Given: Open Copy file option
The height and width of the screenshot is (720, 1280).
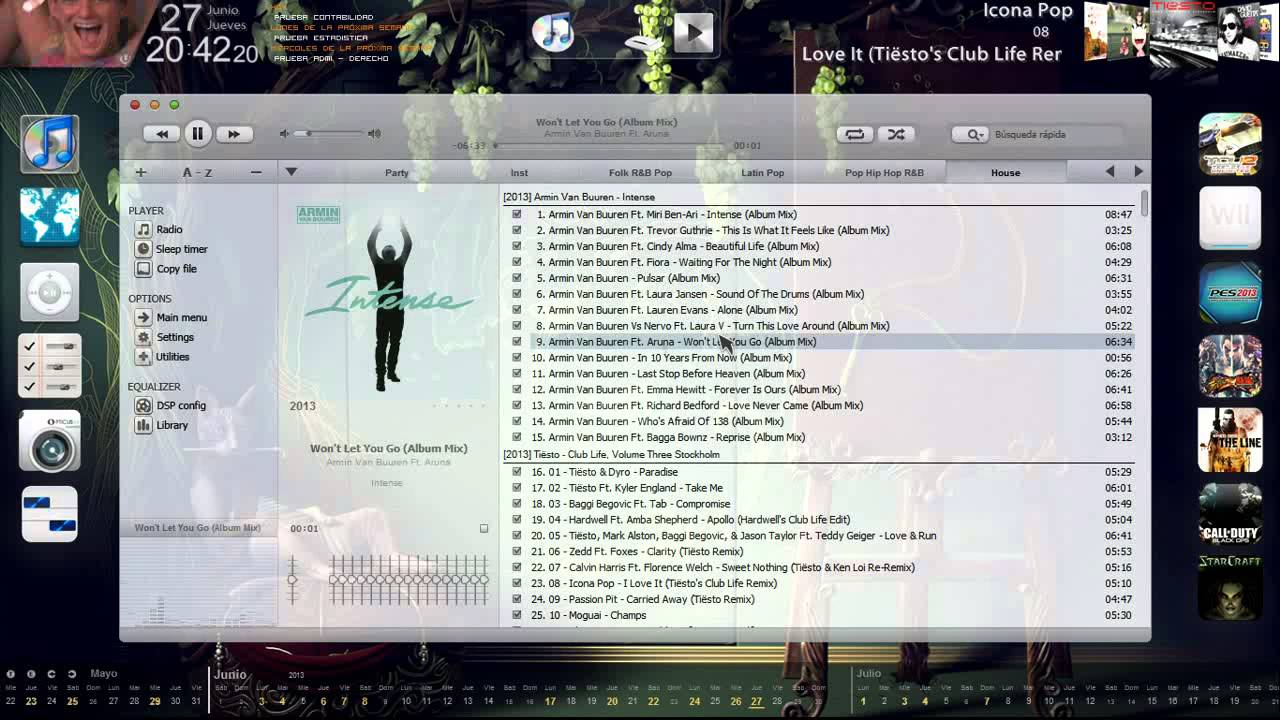Looking at the screenshot, I should [167, 268].
